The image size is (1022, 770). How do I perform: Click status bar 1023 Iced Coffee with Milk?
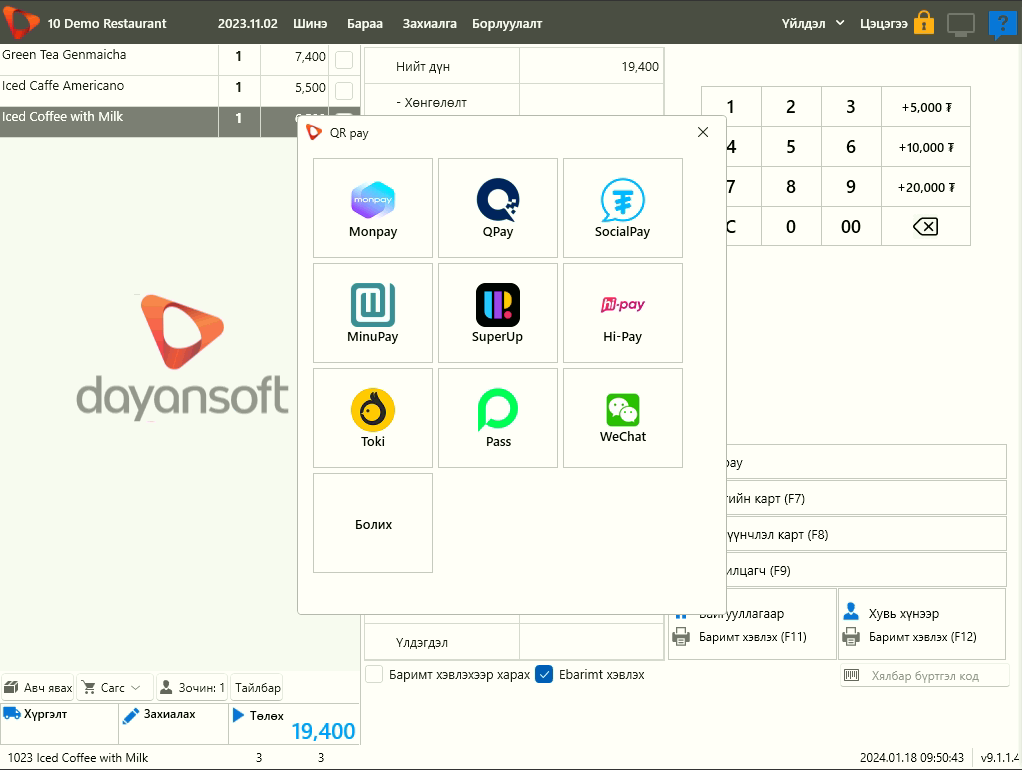point(78,757)
